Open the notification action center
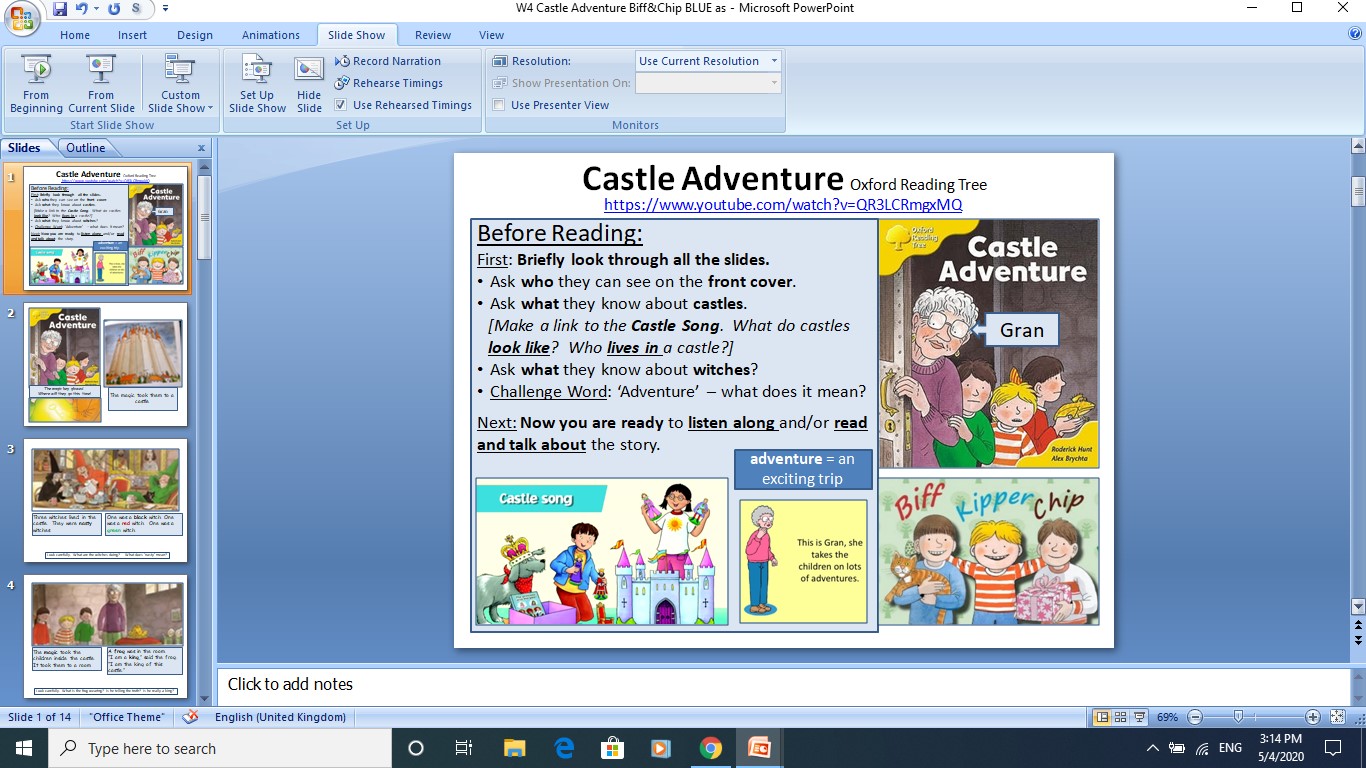 click(1332, 748)
